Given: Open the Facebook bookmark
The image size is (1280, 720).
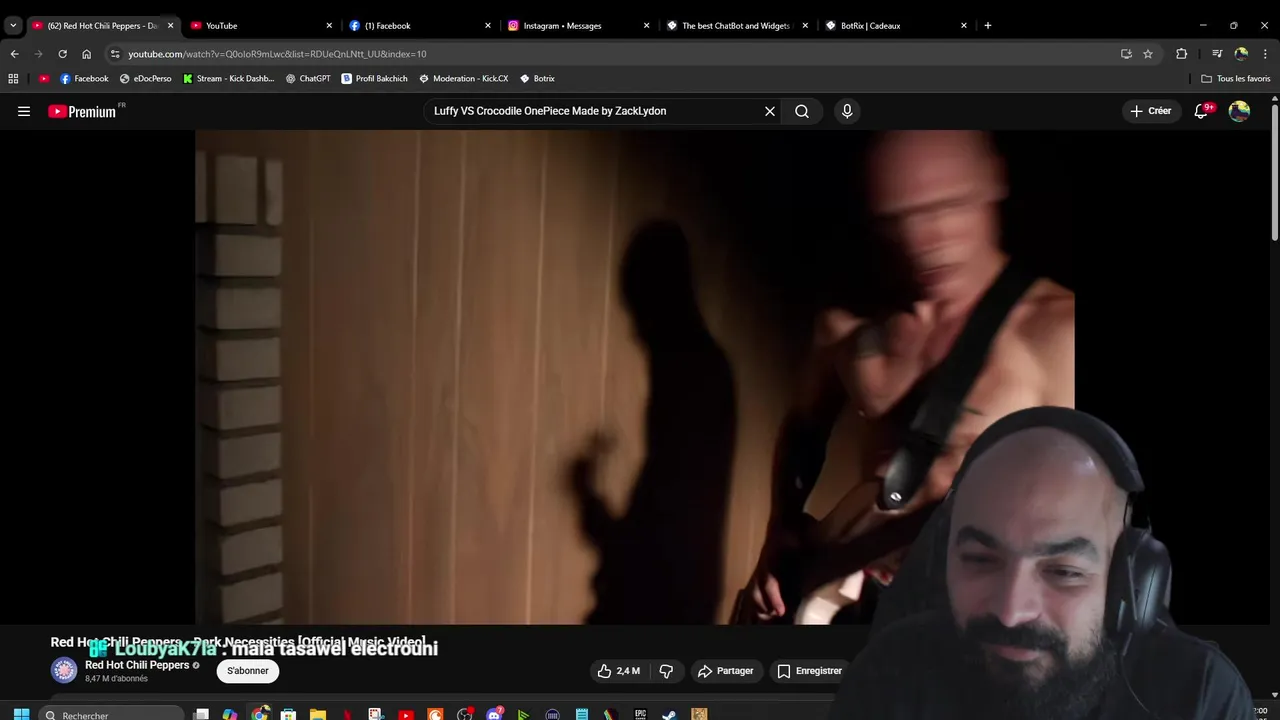Looking at the screenshot, I should (x=84, y=78).
